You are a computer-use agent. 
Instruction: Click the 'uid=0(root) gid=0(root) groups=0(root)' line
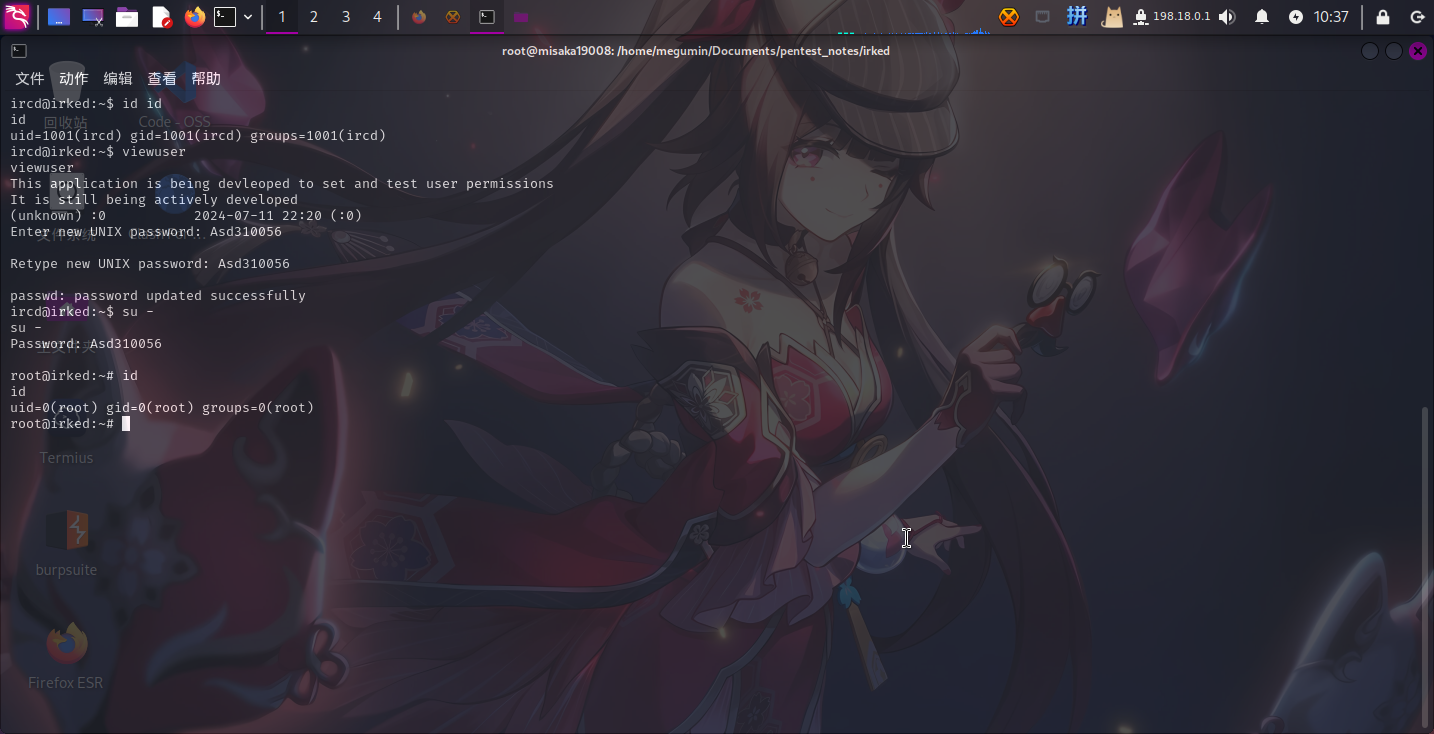tap(162, 408)
